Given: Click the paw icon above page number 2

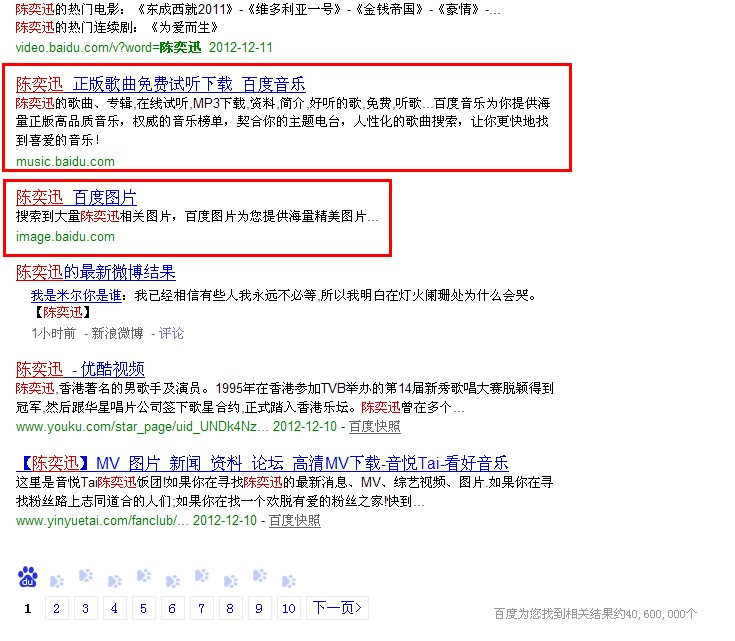Looking at the screenshot, I should pyautogui.click(x=57, y=580).
